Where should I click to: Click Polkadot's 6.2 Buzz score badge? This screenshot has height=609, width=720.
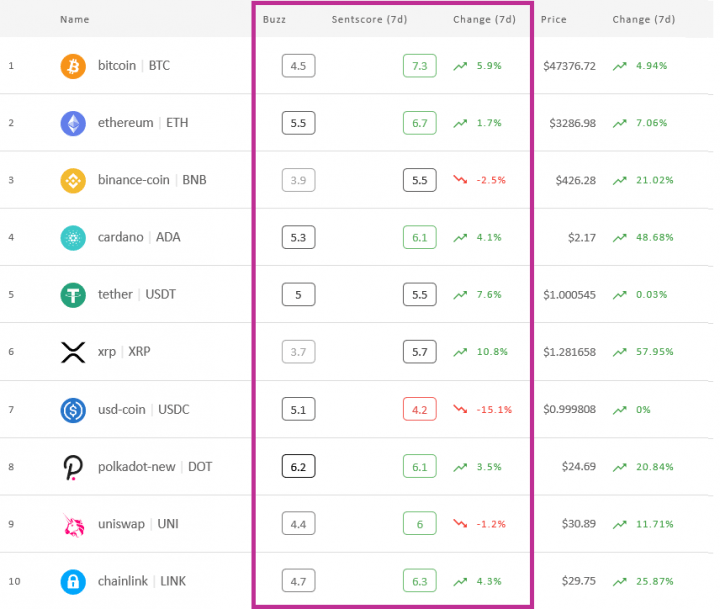coord(298,467)
